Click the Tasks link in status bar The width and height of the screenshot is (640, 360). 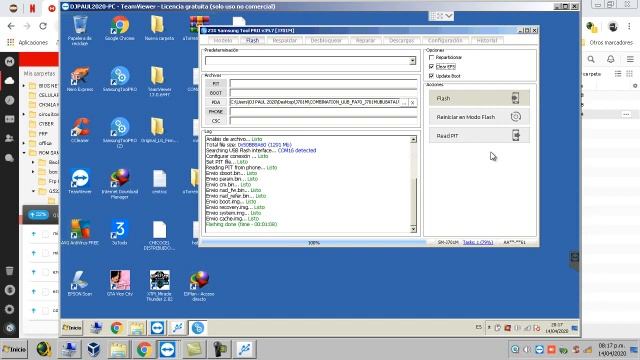478,242
